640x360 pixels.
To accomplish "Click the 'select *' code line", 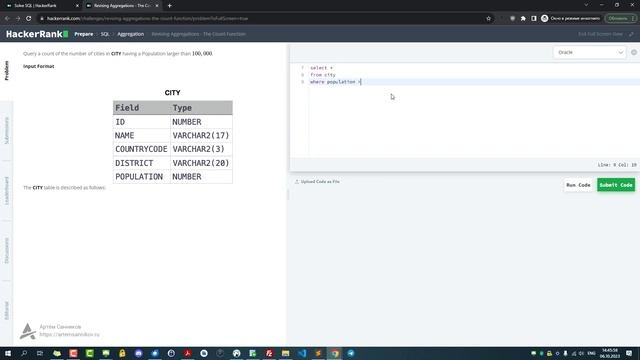I will click(x=321, y=68).
